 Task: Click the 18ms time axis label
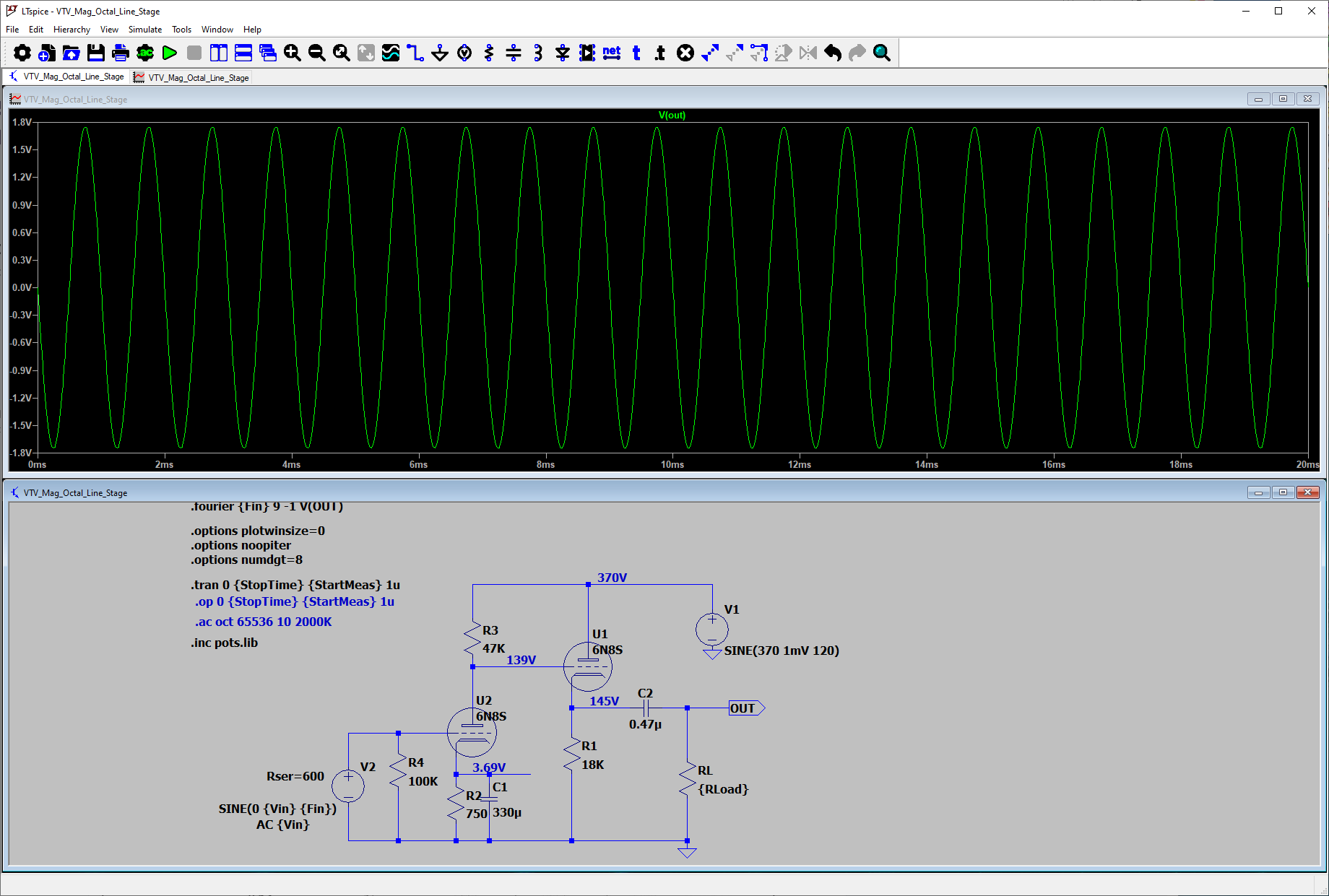pos(1181,464)
